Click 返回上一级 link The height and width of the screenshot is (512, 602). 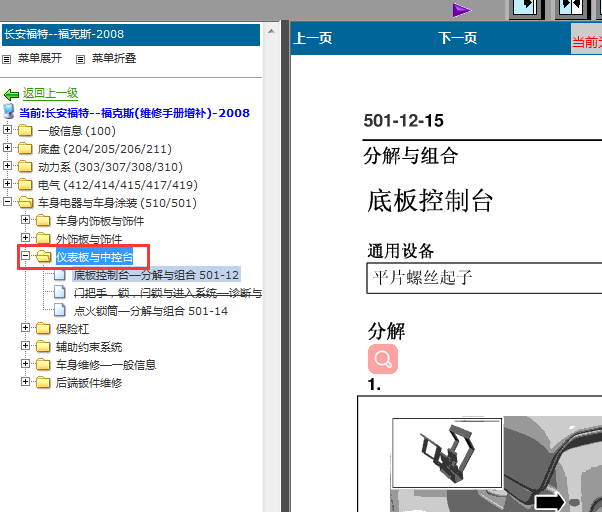tap(50, 93)
